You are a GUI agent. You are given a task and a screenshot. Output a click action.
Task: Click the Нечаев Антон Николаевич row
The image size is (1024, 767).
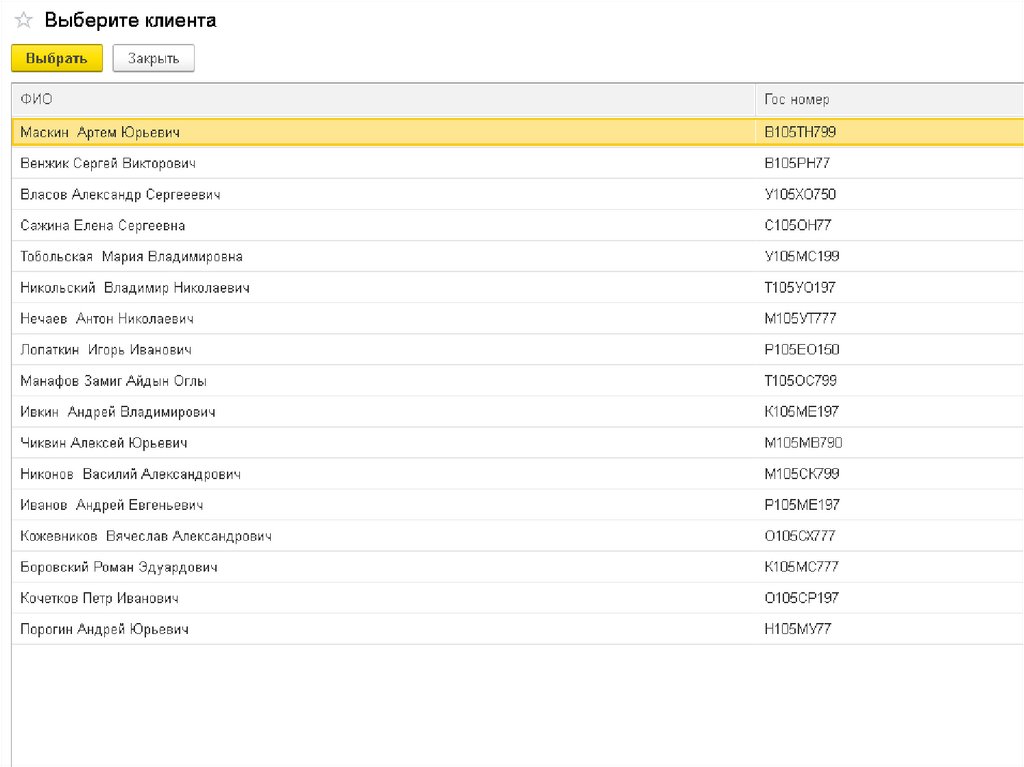[x=106, y=319]
